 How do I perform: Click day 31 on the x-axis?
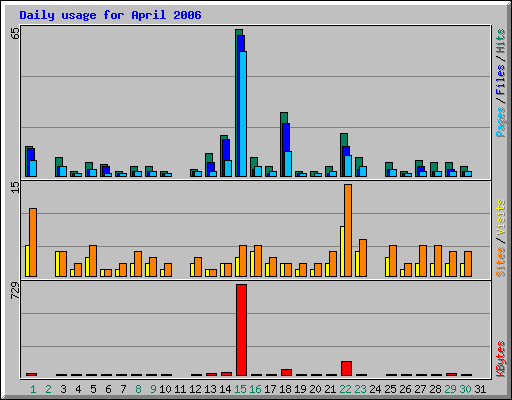pyautogui.click(x=480, y=389)
